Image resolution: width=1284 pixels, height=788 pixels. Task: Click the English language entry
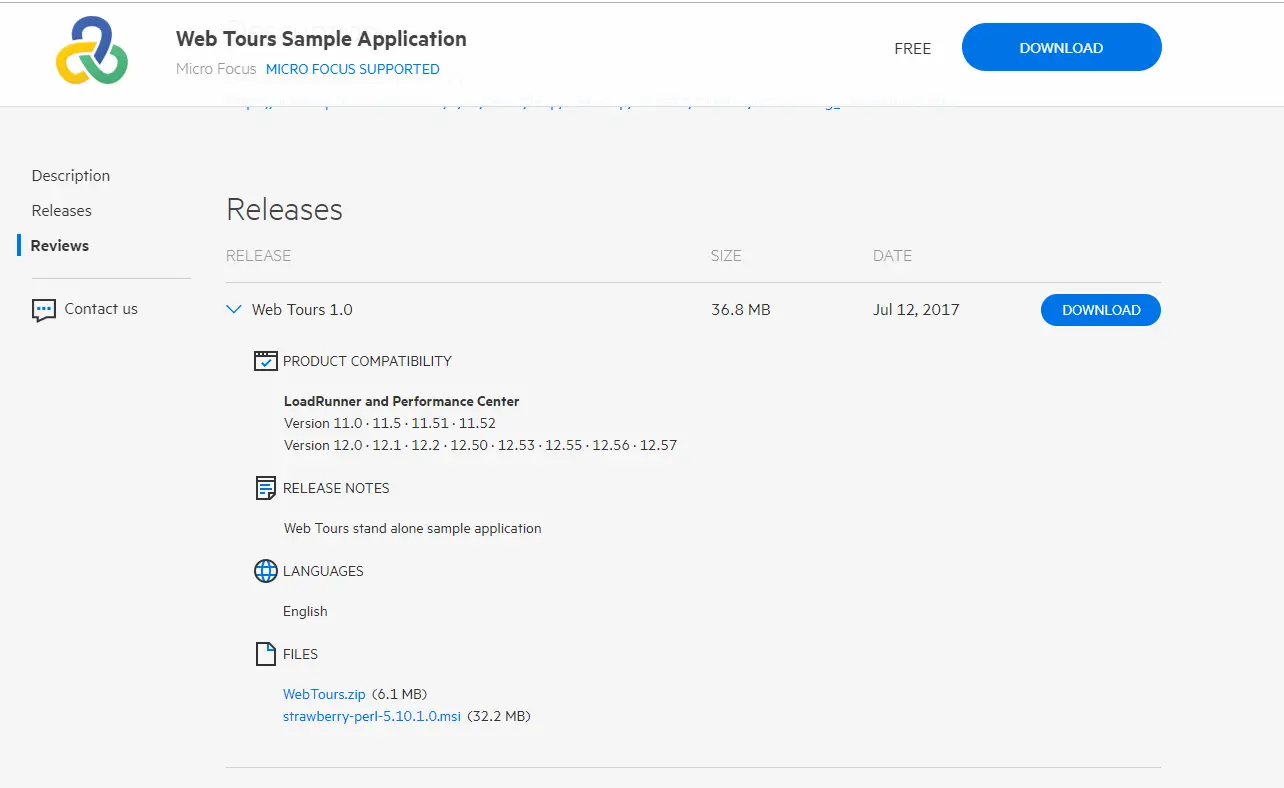[x=306, y=611]
